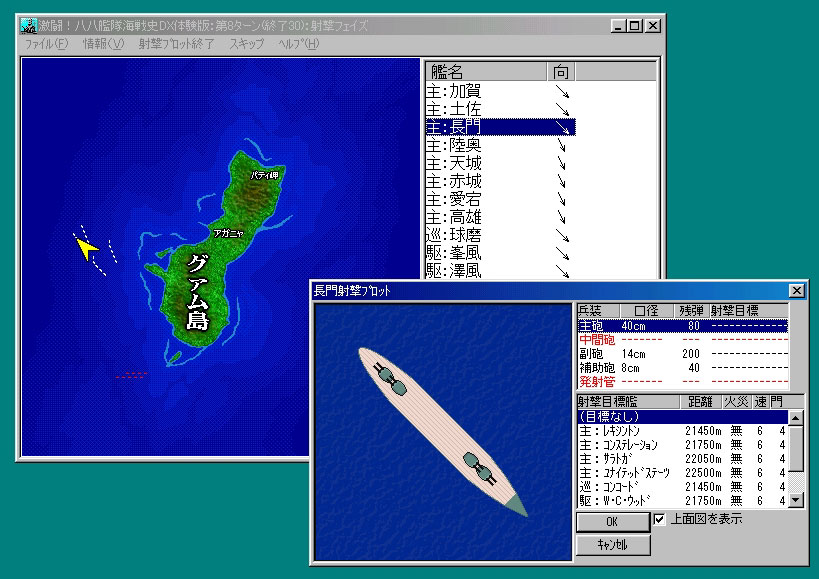Image resolution: width=819 pixels, height=579 pixels.
Task: Click the yellow fleet arrow marker on map
Action: tap(87, 246)
